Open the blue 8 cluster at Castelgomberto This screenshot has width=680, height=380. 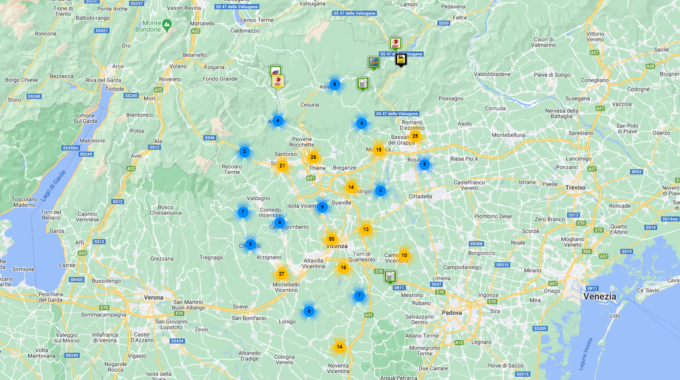click(x=280, y=223)
